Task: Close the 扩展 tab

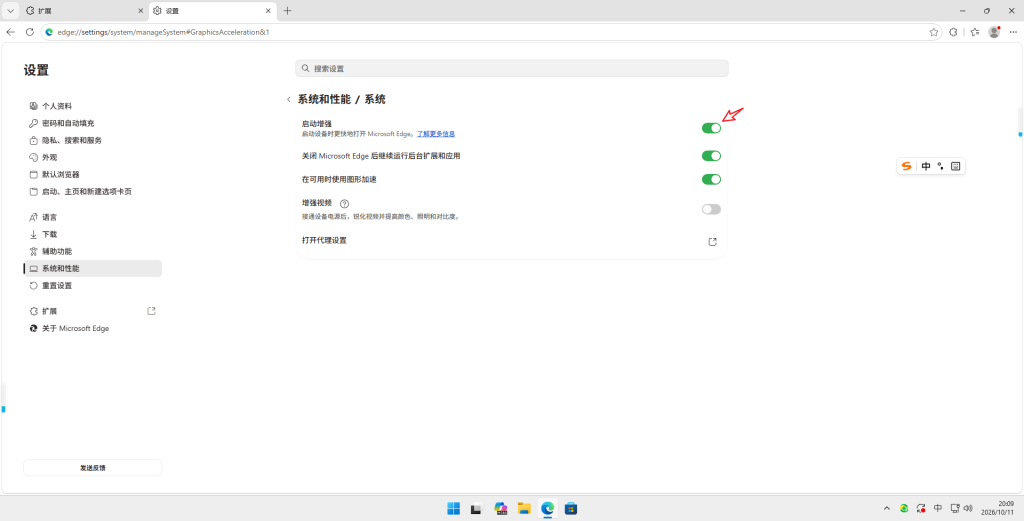Action: coord(140,11)
